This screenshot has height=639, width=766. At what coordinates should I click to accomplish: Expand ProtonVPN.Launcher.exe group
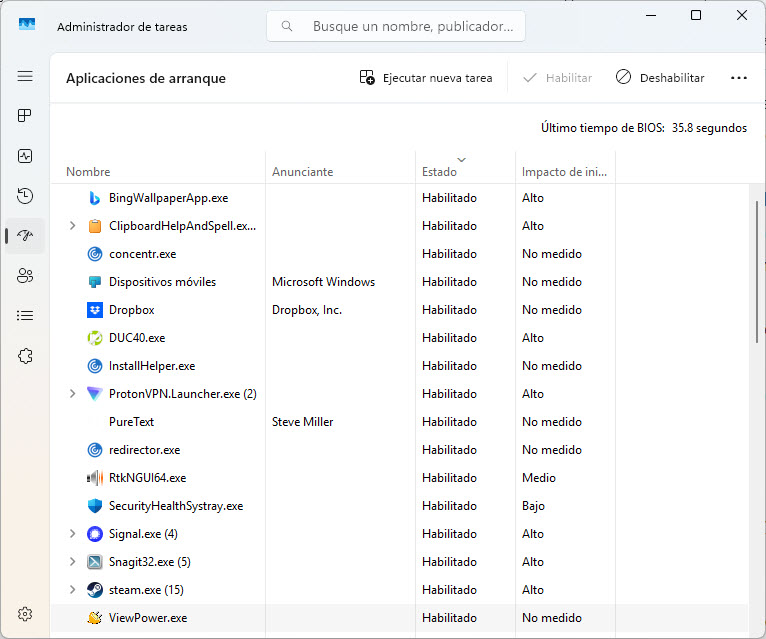coord(72,394)
